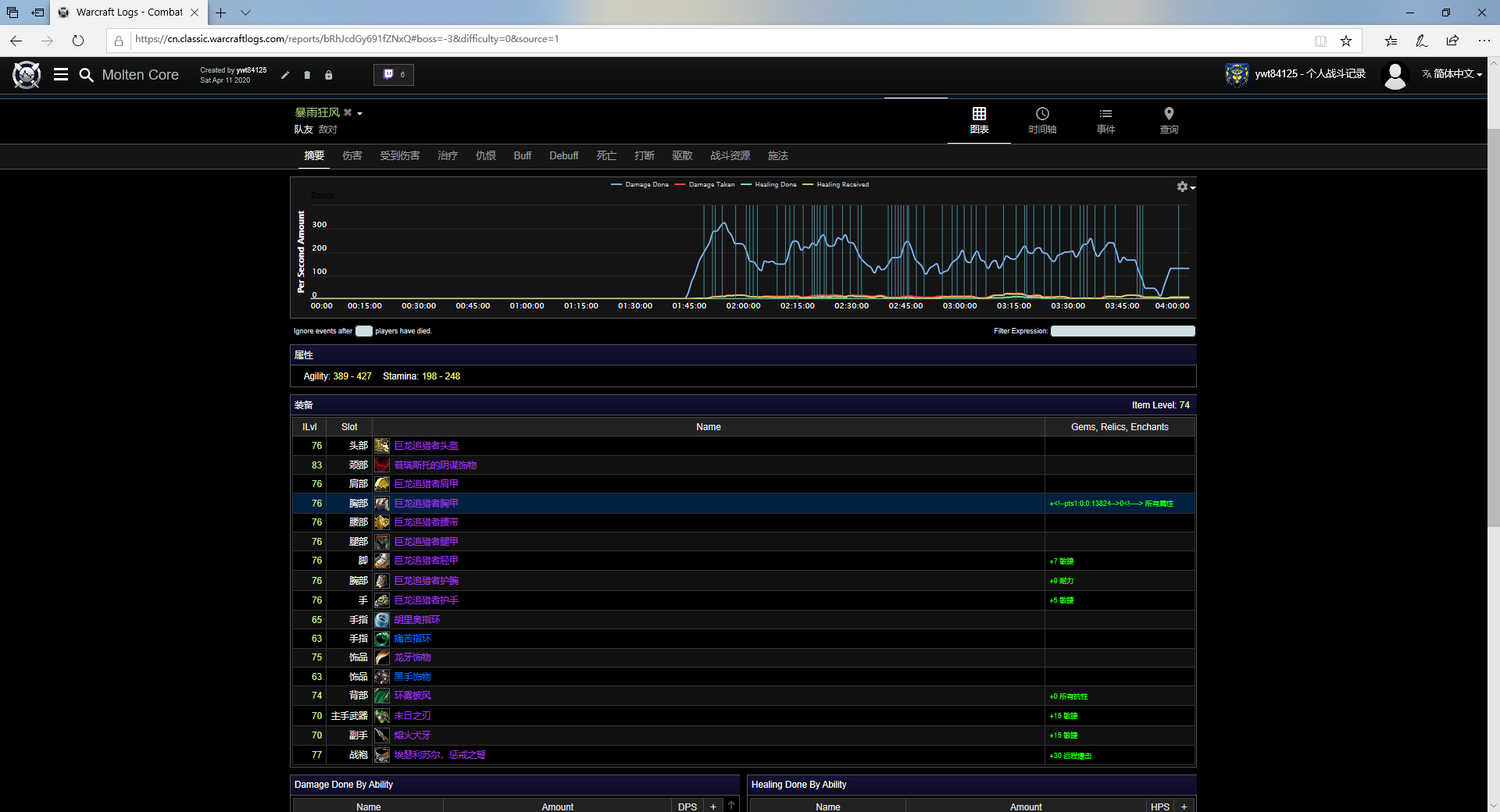Toggle Damage Taken series in chart legend
The width and height of the screenshot is (1500, 812).
tap(710, 185)
